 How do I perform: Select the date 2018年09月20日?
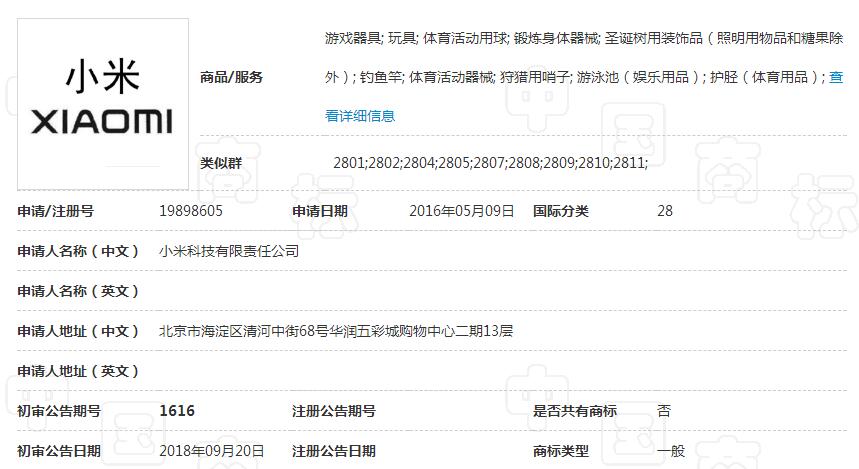211,451
